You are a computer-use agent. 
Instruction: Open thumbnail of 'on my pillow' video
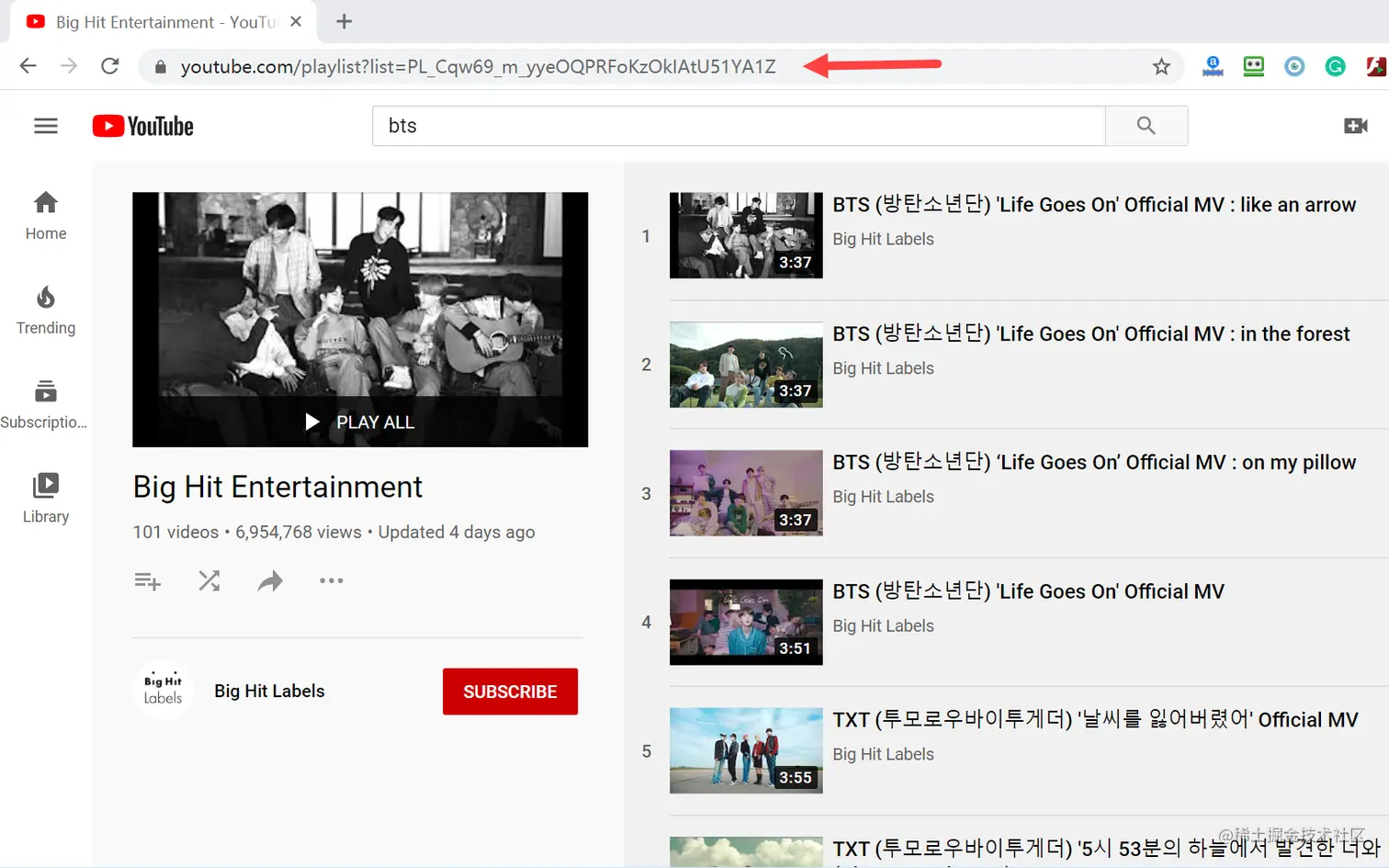tap(746, 493)
